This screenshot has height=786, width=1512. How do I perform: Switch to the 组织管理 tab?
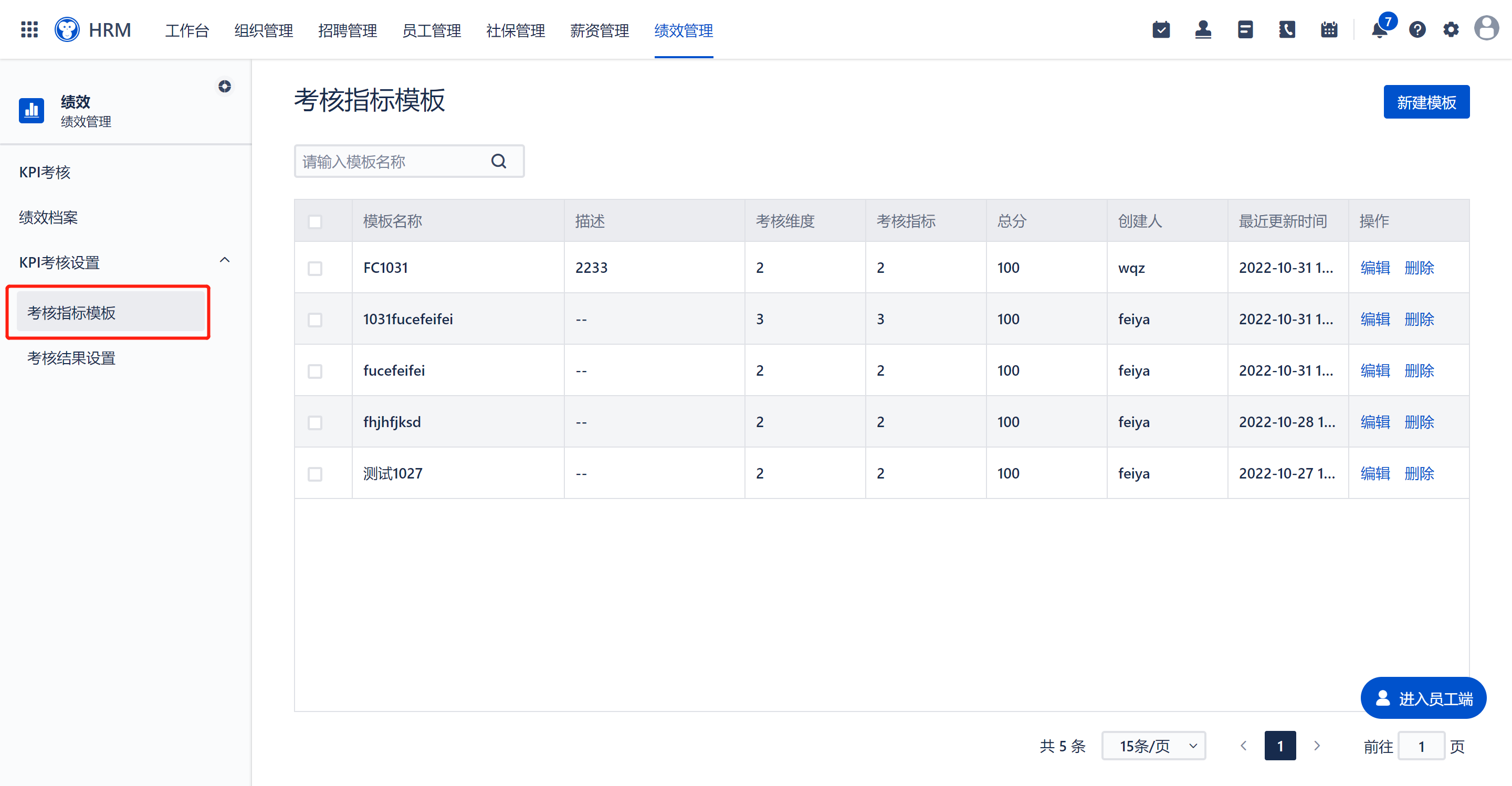[x=264, y=30]
